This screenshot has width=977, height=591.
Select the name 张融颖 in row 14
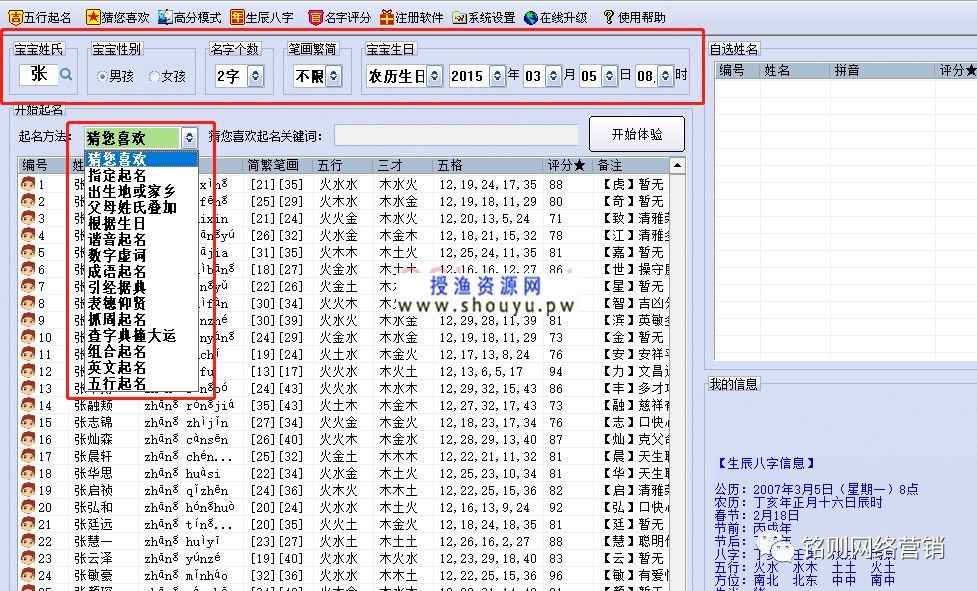93,405
